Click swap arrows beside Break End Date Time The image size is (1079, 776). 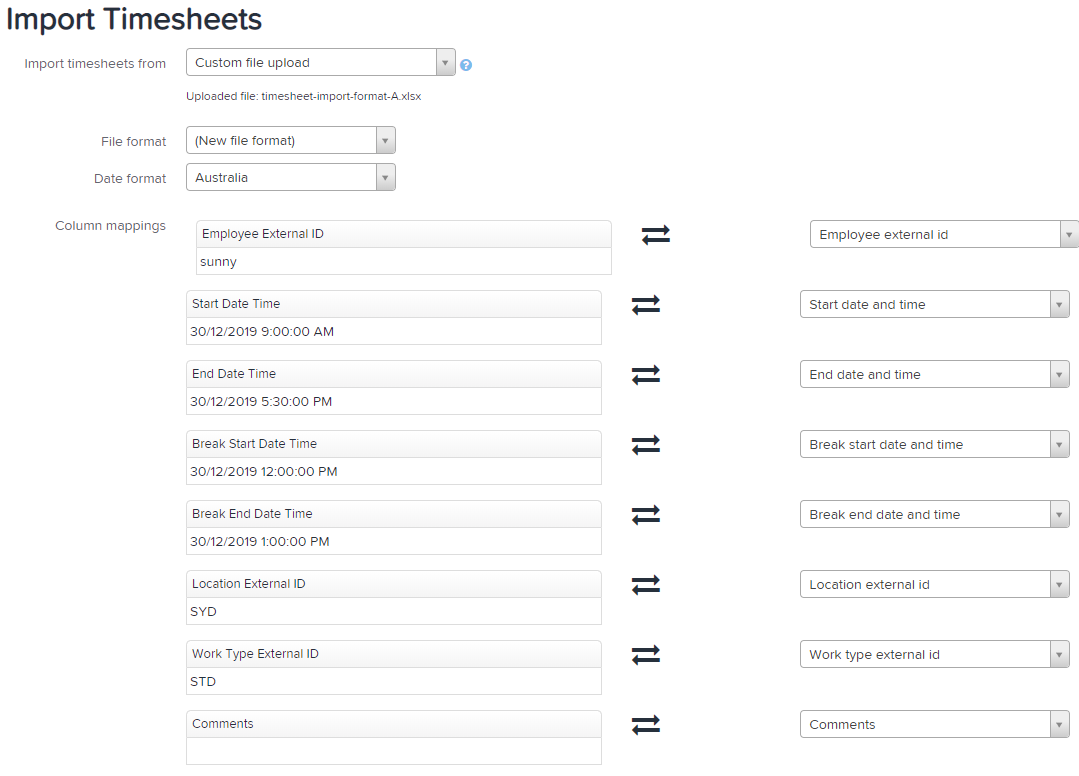645,515
